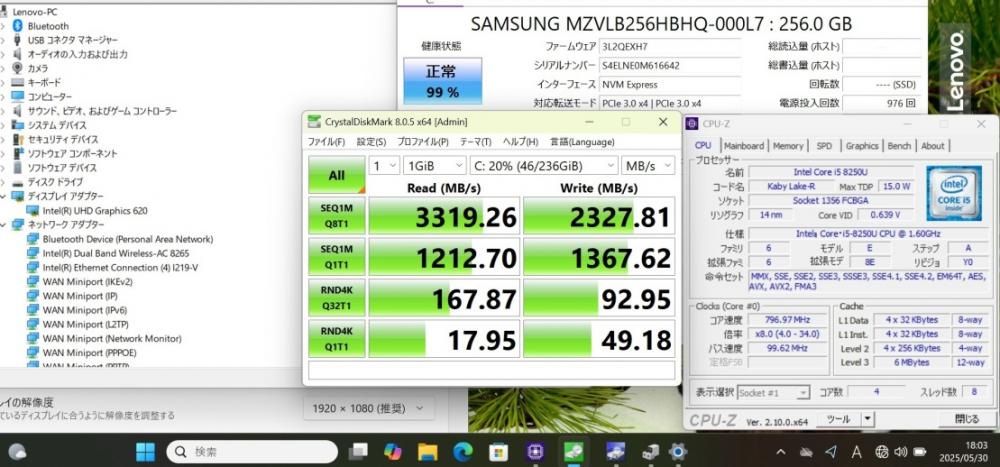Click the 正常 99% health status button
Screen dimensions: 1000x467
(443, 81)
